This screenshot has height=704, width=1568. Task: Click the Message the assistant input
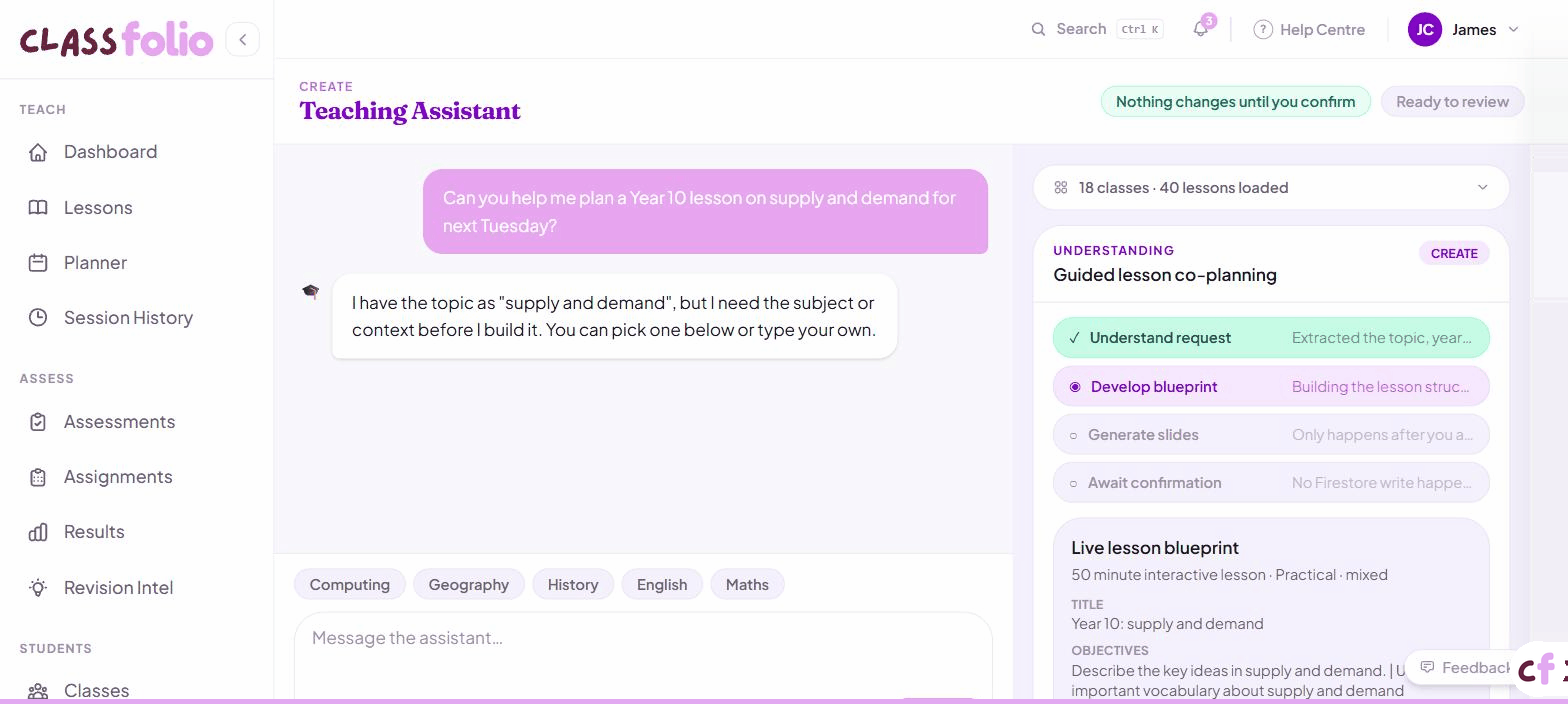(x=643, y=656)
